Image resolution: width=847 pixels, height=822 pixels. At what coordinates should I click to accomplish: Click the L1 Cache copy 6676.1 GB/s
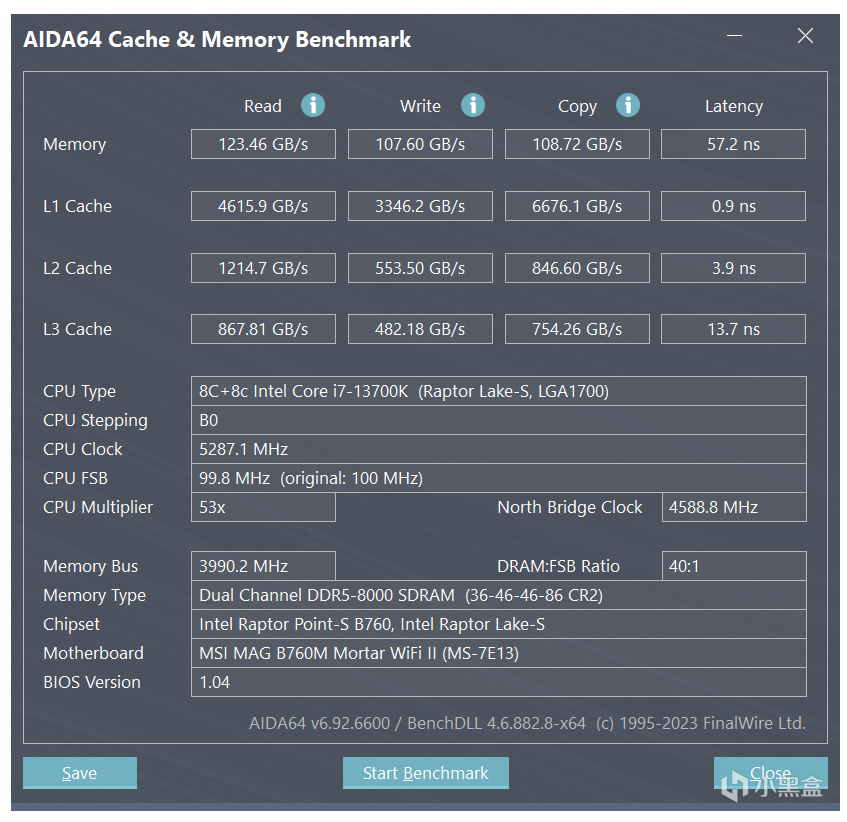(577, 206)
